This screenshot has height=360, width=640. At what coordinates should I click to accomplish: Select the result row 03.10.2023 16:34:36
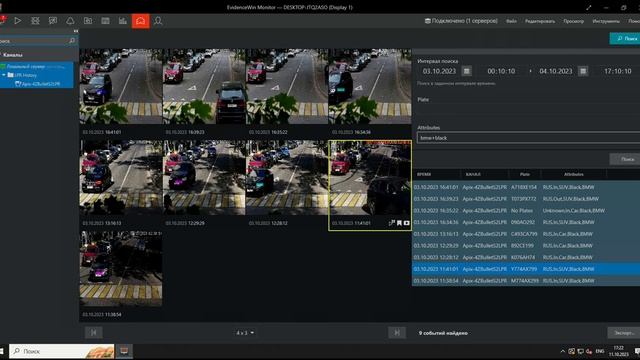pos(526,222)
